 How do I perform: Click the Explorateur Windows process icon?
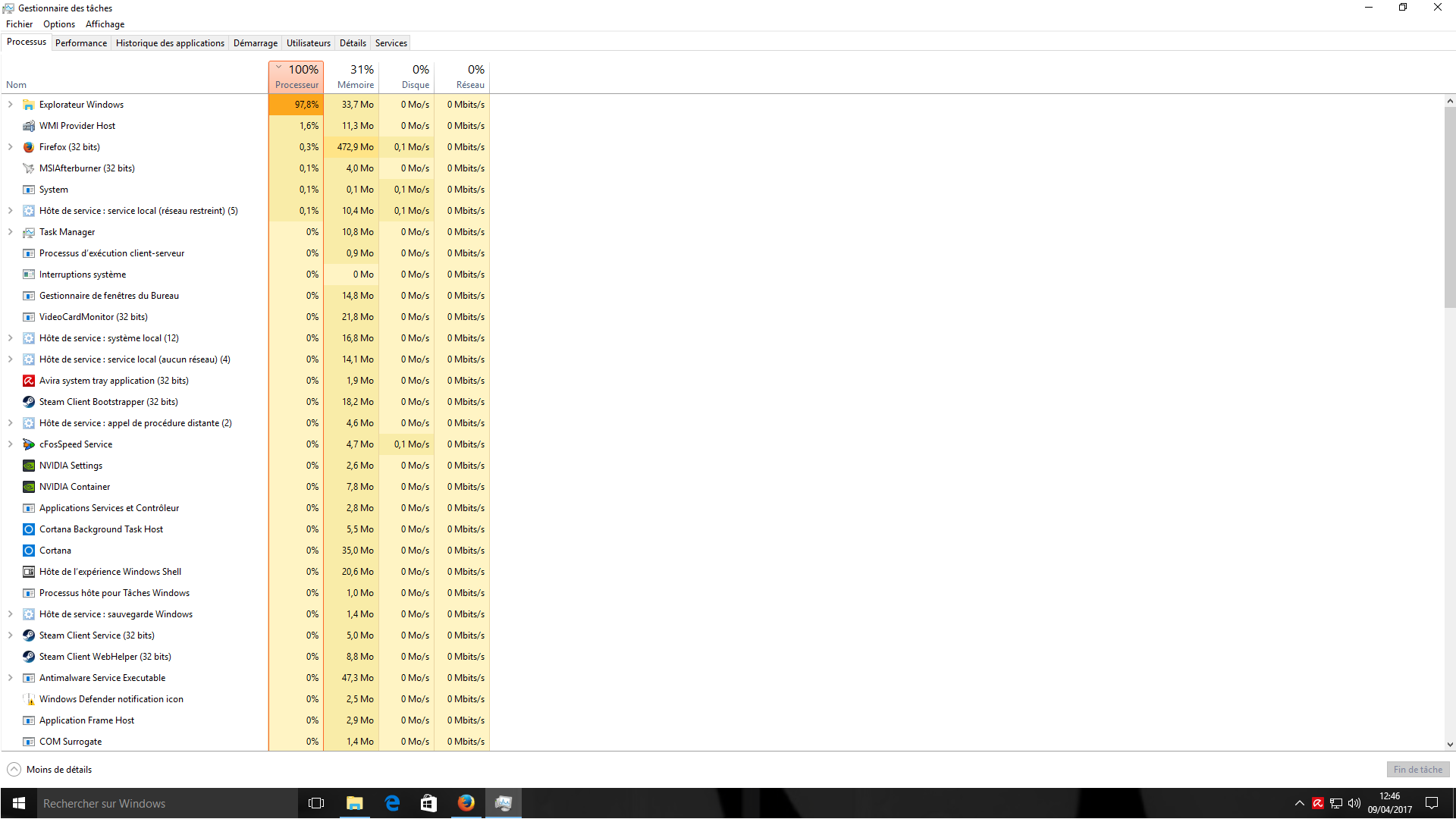(x=29, y=105)
